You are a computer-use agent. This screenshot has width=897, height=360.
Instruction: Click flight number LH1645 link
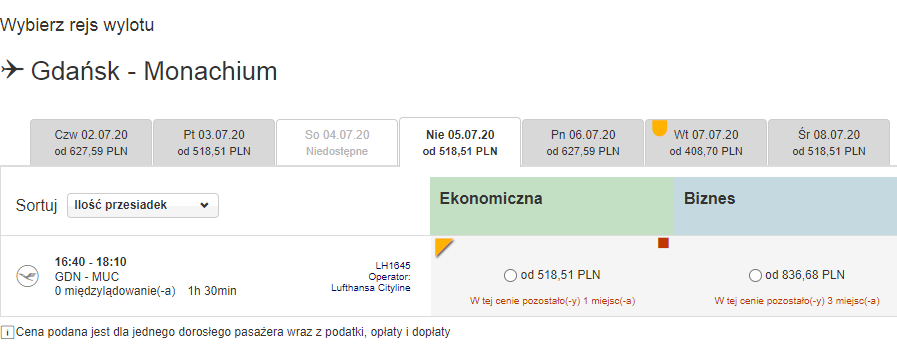[393, 266]
